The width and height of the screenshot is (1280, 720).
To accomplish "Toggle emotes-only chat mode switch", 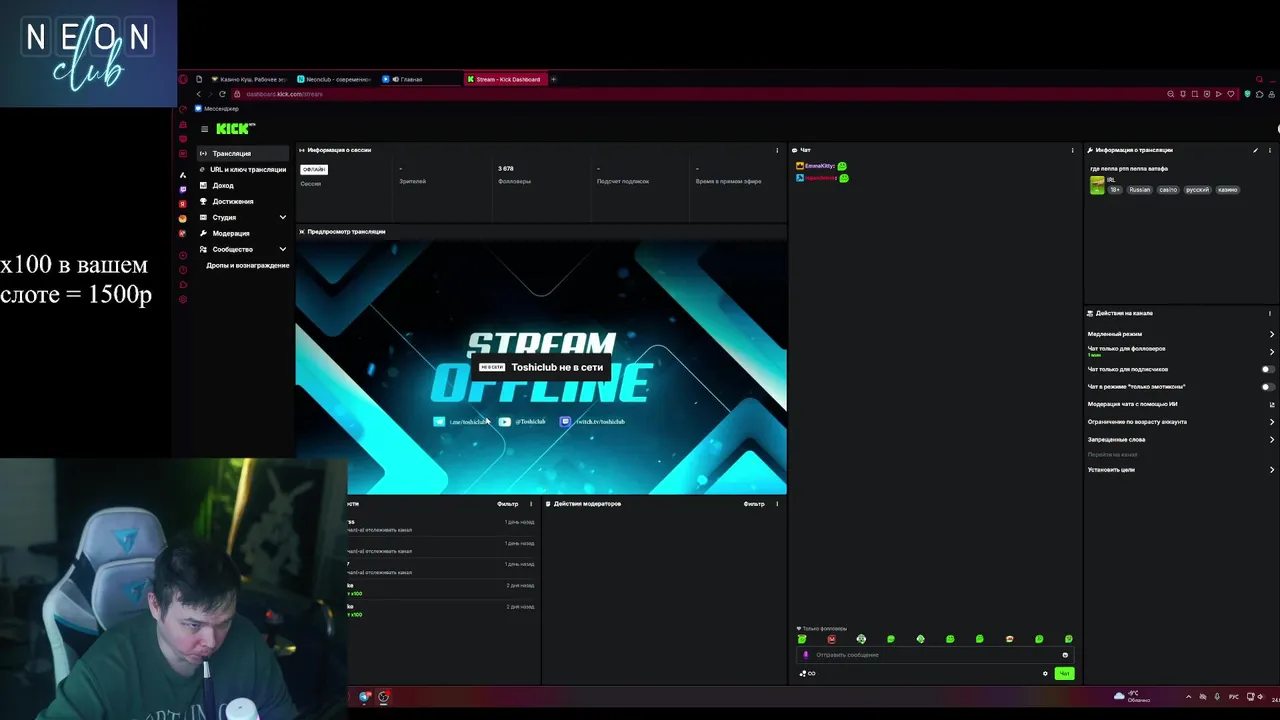I will pyautogui.click(x=1268, y=387).
